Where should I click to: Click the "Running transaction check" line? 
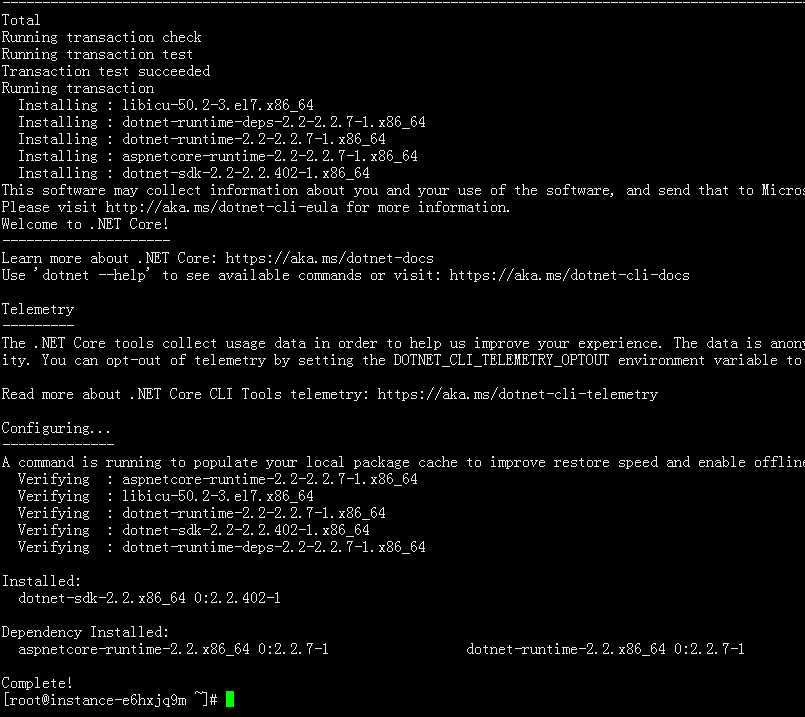click(x=101, y=37)
